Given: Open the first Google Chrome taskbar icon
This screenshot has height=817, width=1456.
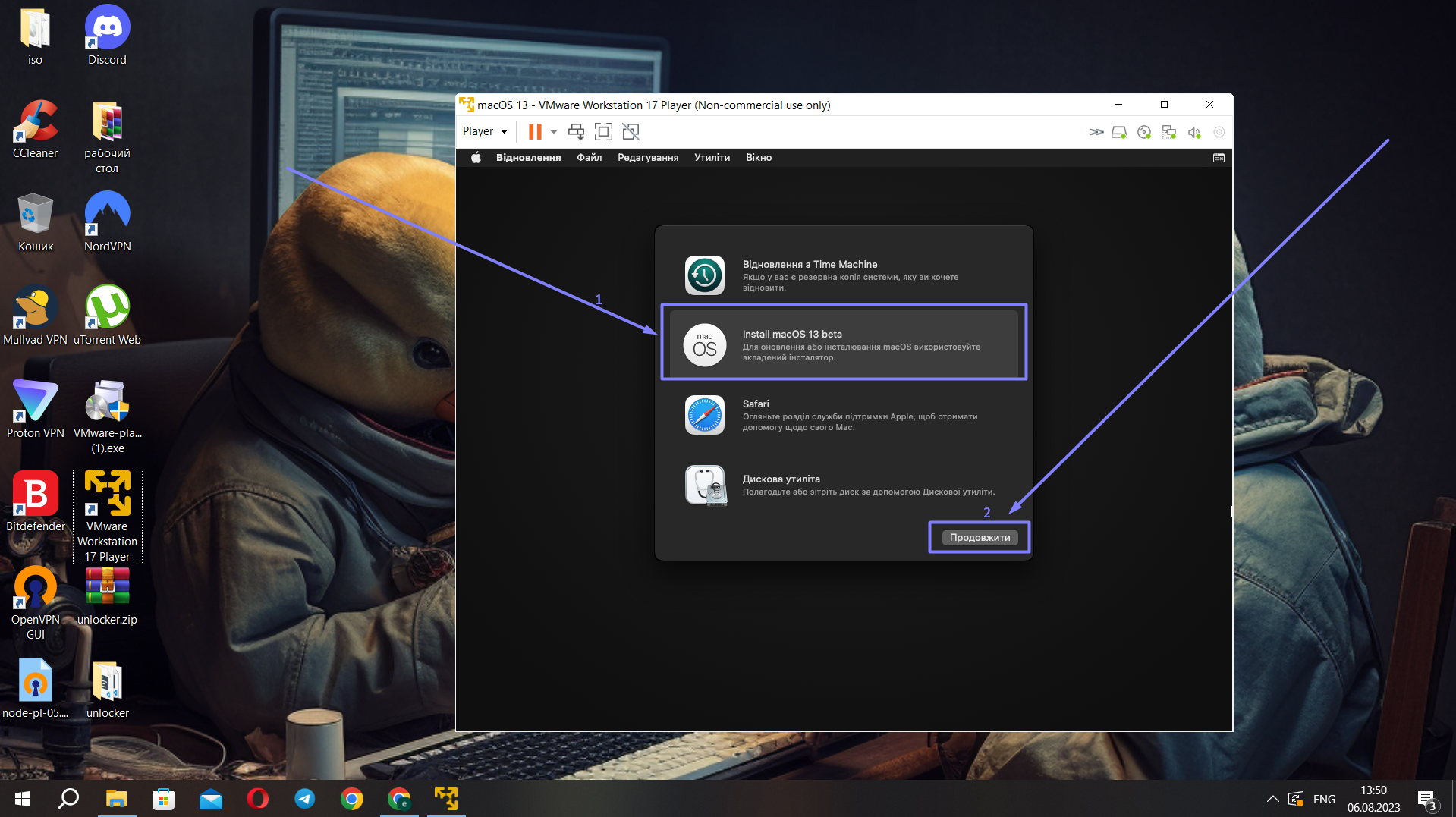Looking at the screenshot, I should pos(351,799).
